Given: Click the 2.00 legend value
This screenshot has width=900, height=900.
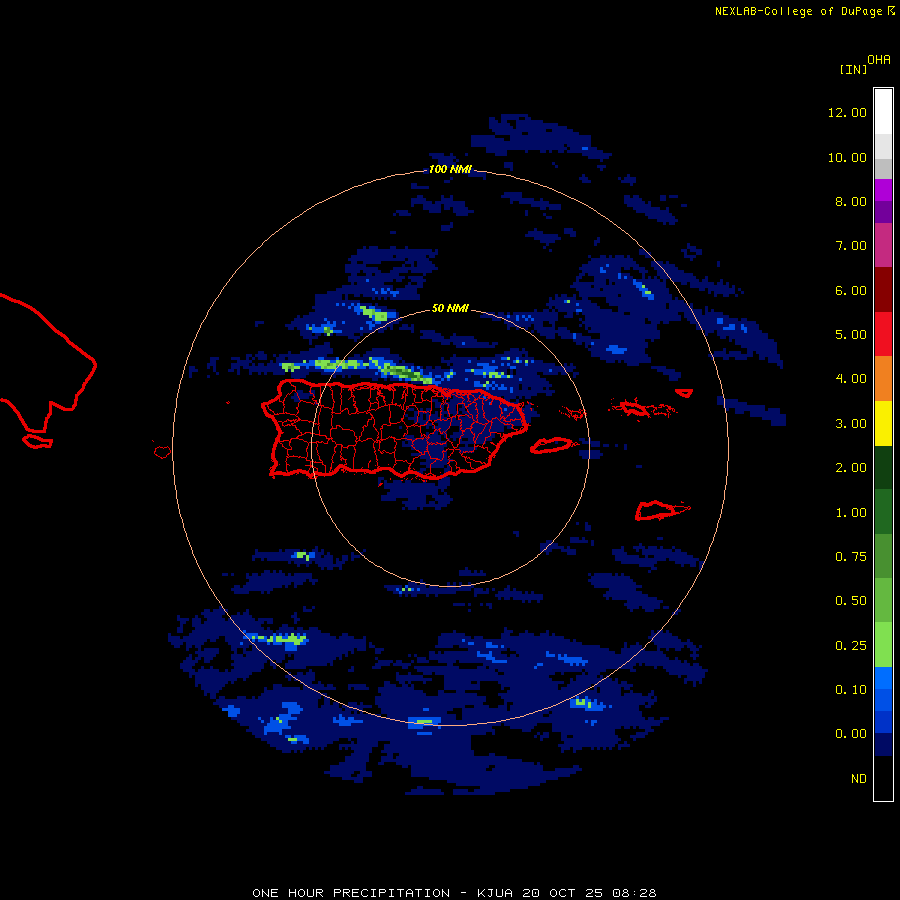Looking at the screenshot, I should [x=851, y=468].
